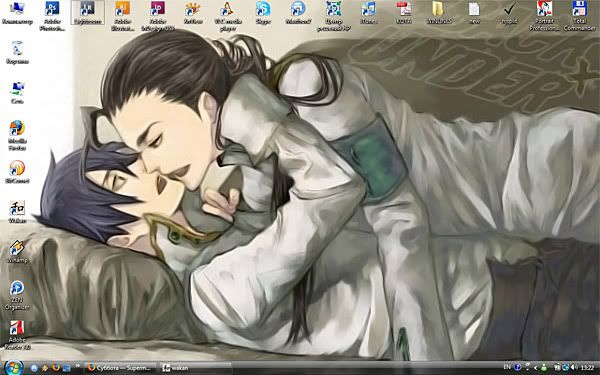Open the Windows Start menu orb
Screen dimensions: 600x375
[13, 368]
